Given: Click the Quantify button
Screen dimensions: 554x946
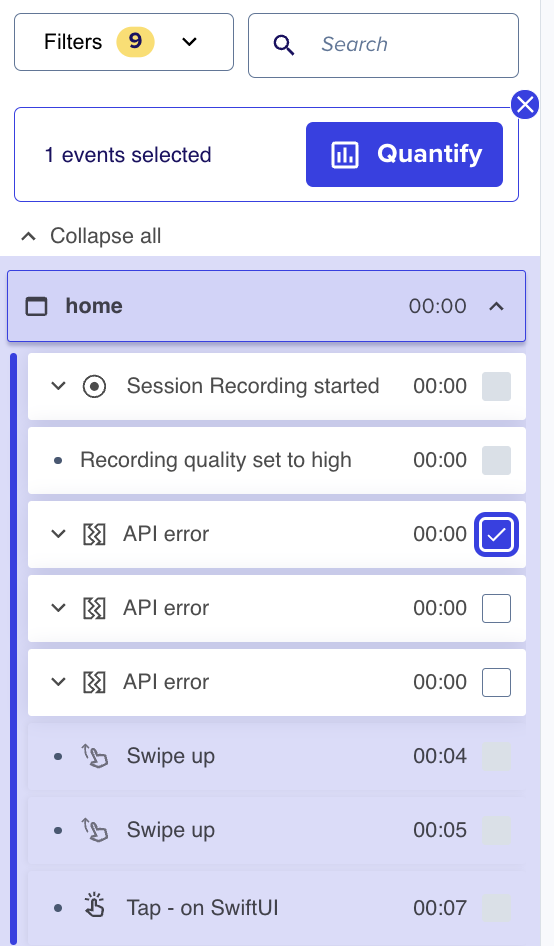Looking at the screenshot, I should 404,154.
